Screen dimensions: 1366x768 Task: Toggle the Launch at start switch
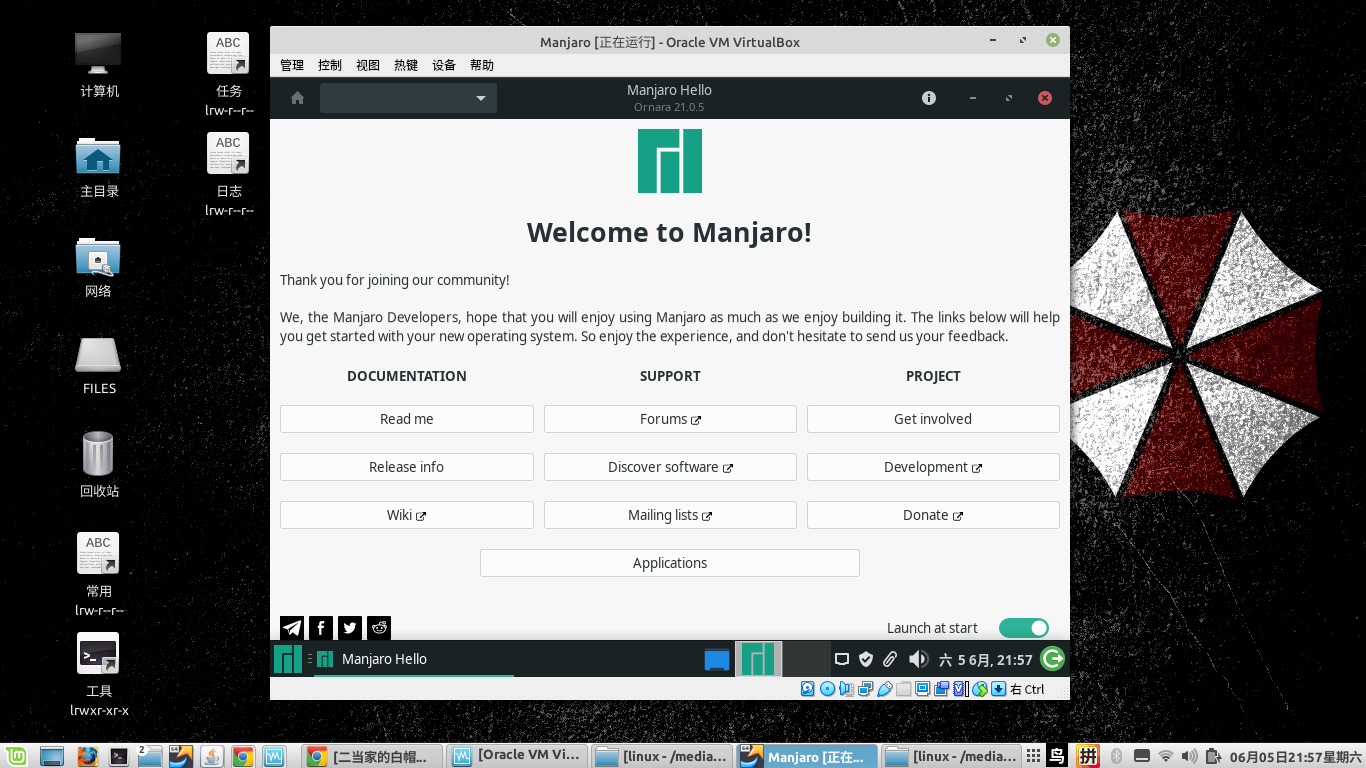coord(1024,628)
